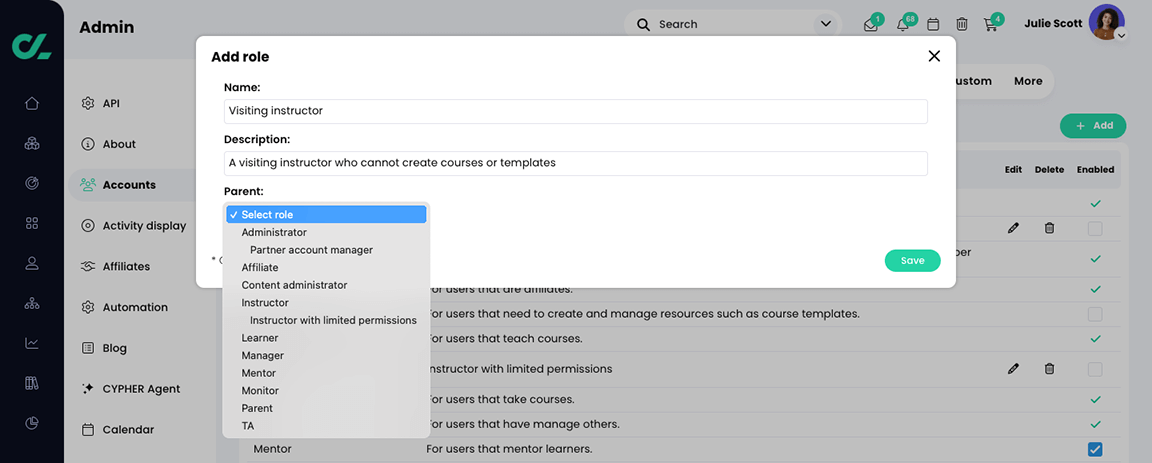The width and height of the screenshot is (1152, 463).
Task: Choose the highlighted Select role option
Action: pos(325,215)
